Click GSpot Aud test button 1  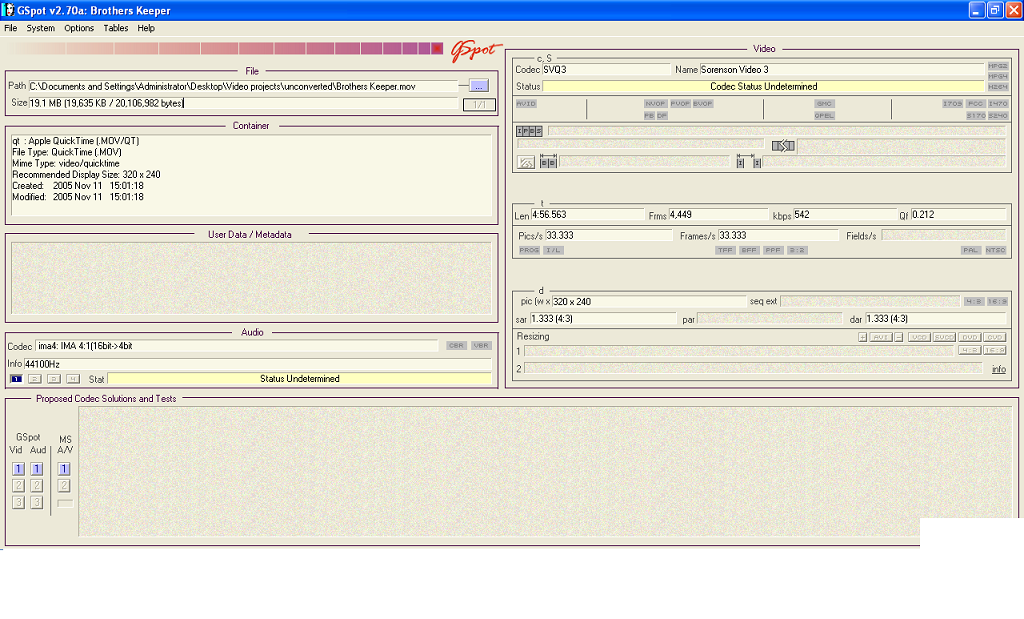click(x=37, y=469)
